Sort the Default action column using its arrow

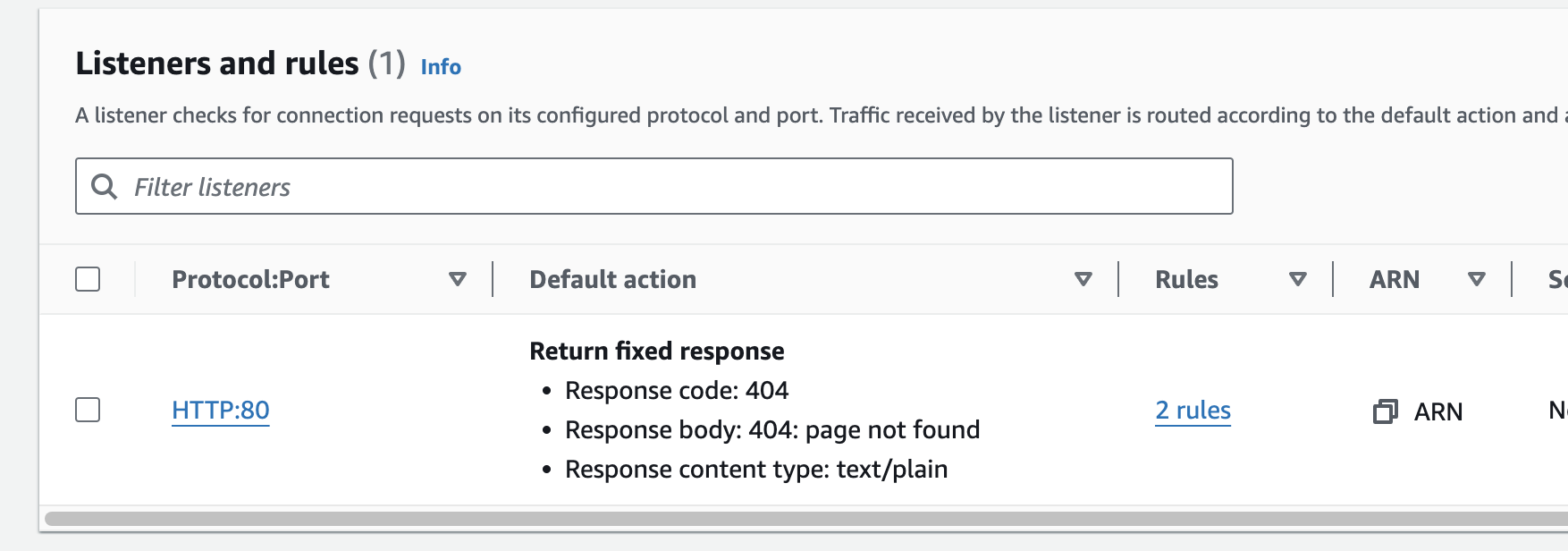[1083, 280]
